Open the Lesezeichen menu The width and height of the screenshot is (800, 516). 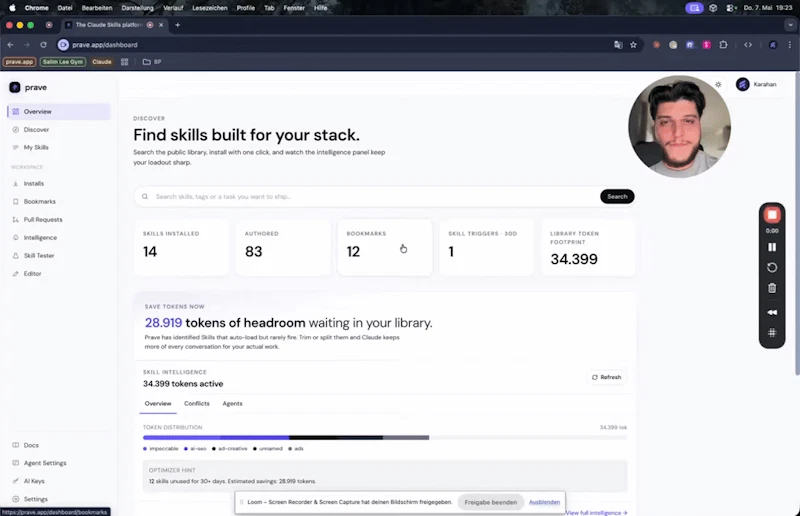(x=210, y=8)
